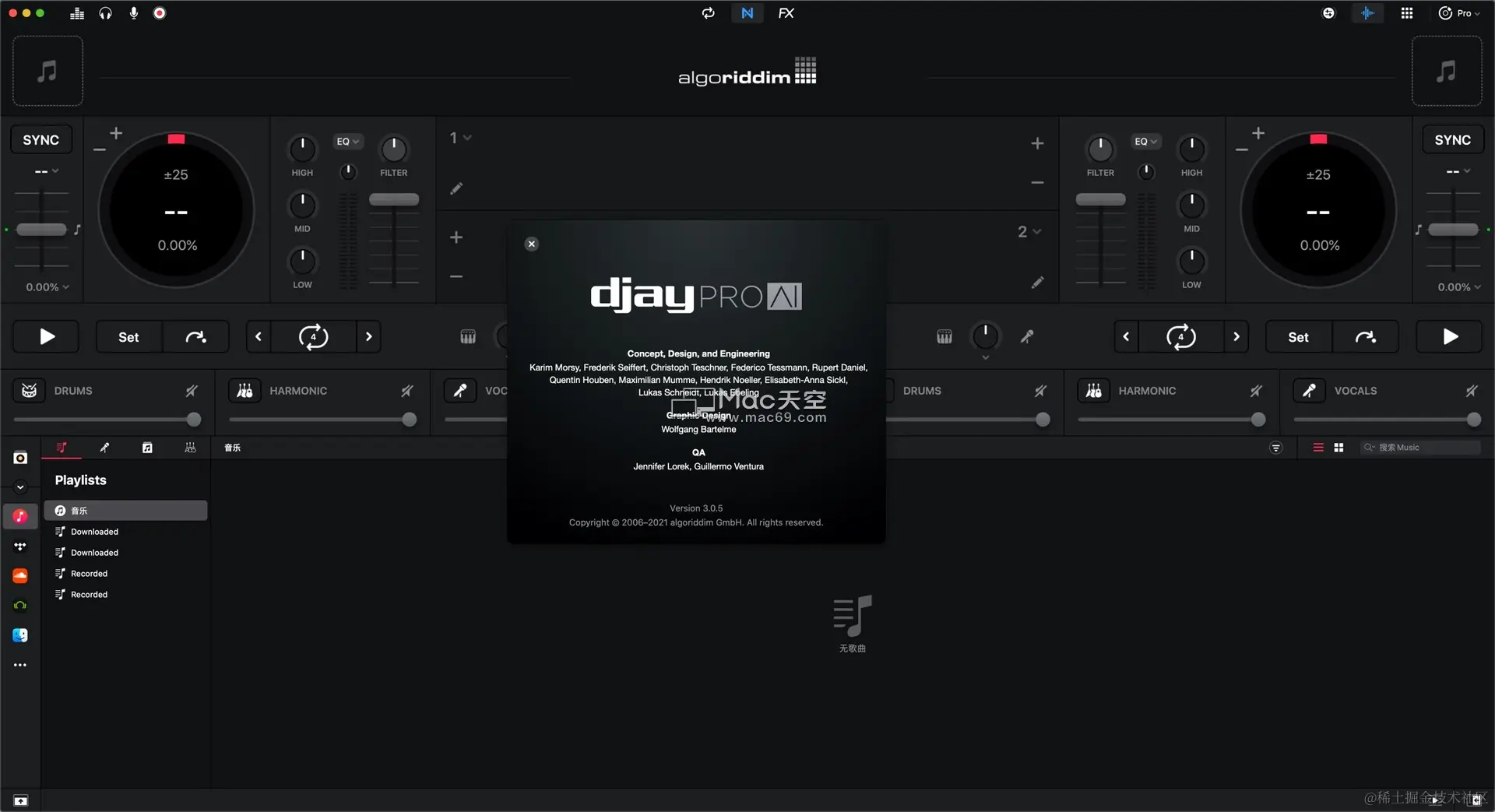
Task: Double the left deck loop length
Action: 369,337
